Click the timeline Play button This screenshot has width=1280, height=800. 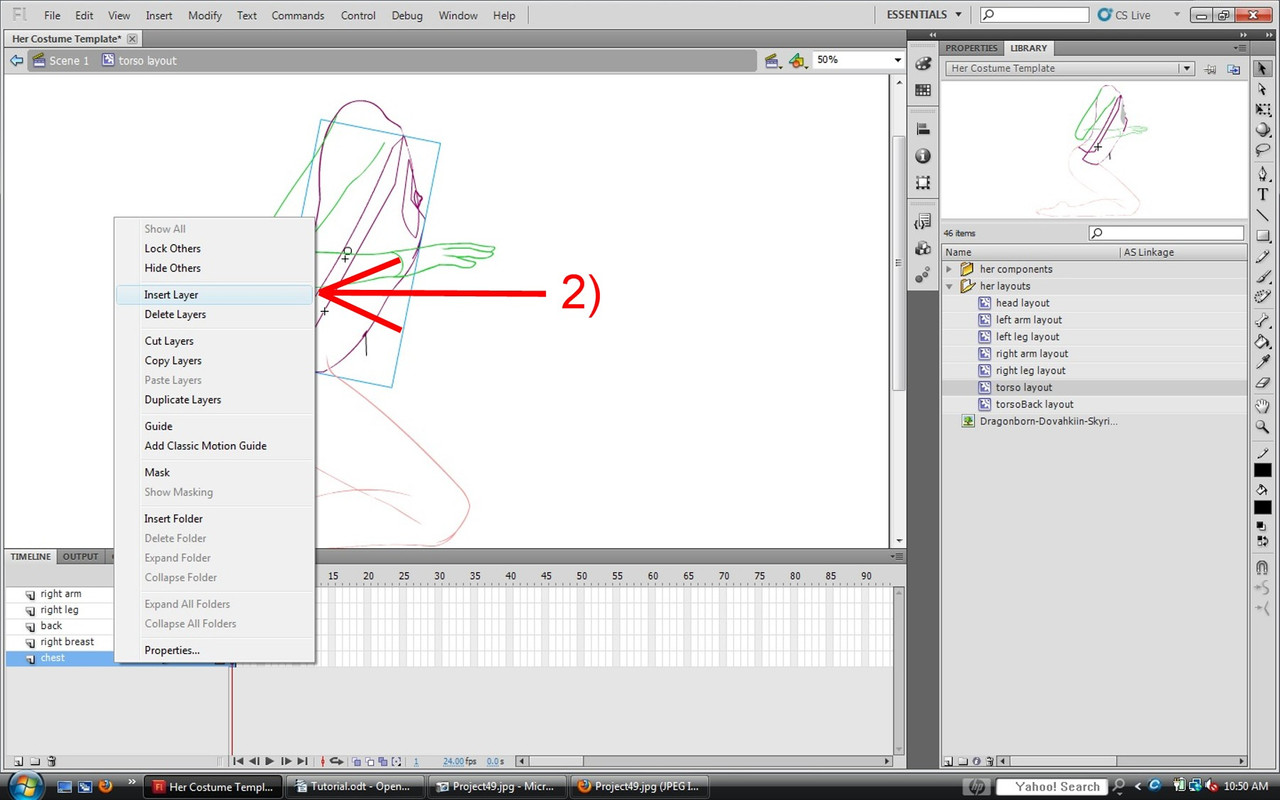point(270,762)
